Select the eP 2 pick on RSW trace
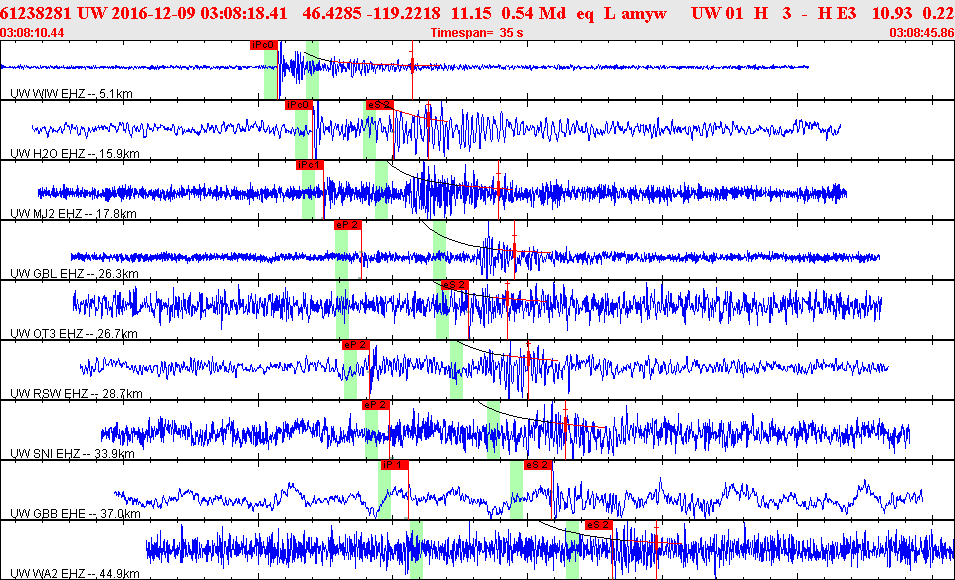The image size is (955, 580). coord(355,345)
